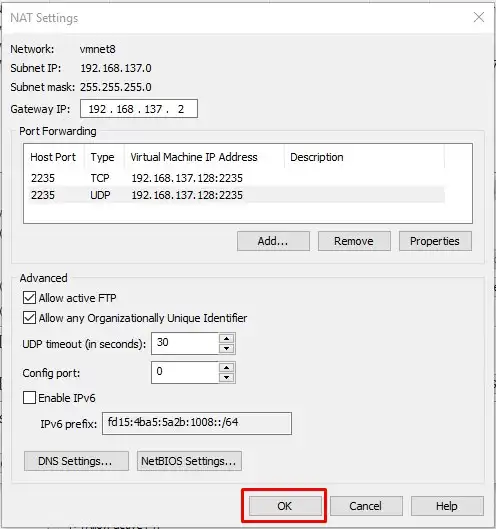Select the TCP 2235 port forwarding row
The width and height of the screenshot is (496, 529).
click(236, 178)
